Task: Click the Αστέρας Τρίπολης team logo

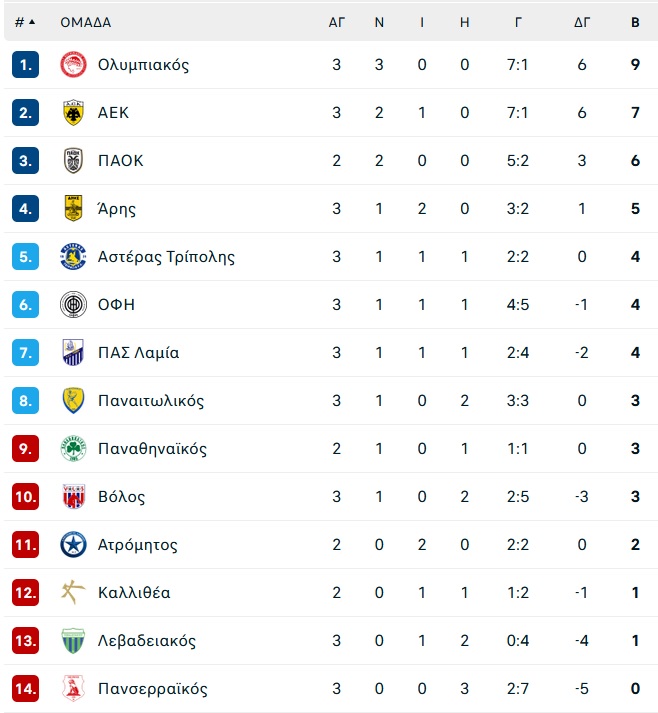Action: (x=73, y=256)
